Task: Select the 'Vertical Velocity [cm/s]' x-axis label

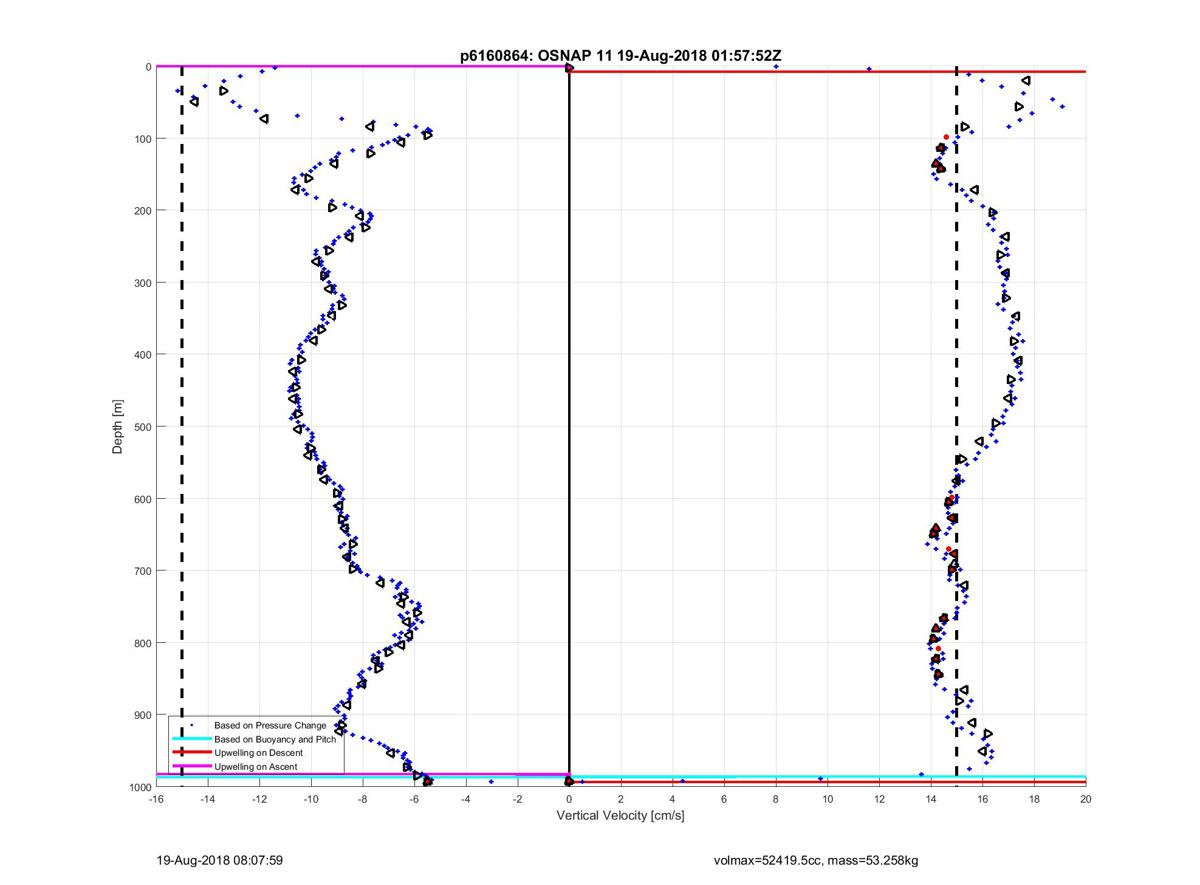Action: (x=620, y=816)
